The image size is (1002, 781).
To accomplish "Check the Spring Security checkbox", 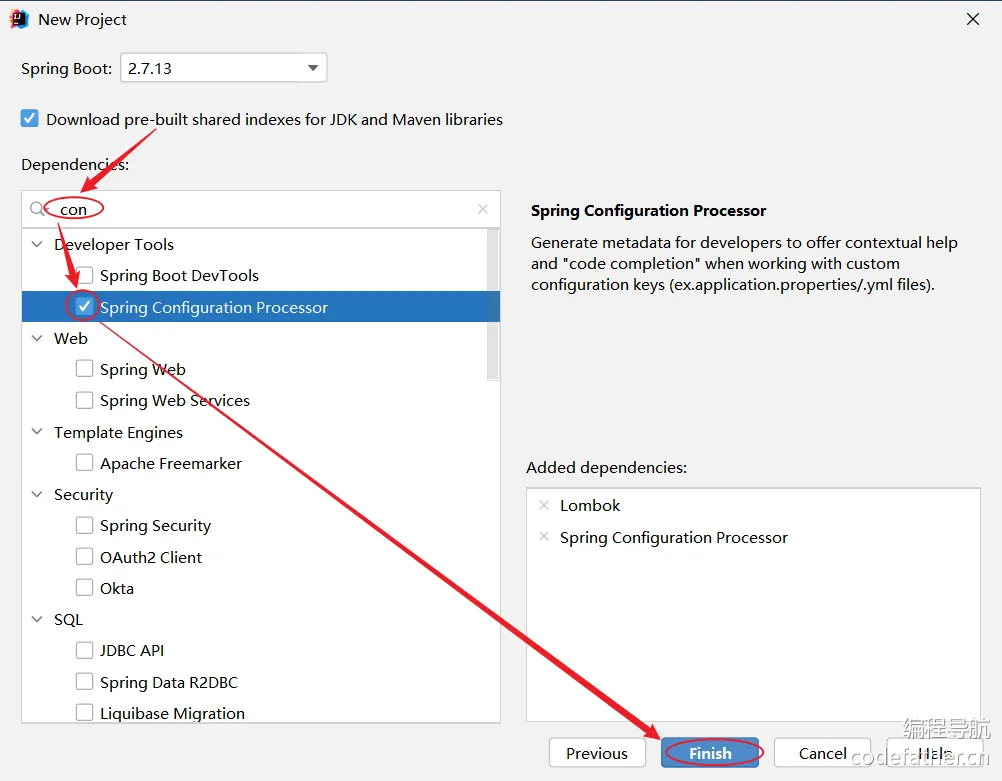I will (84, 525).
